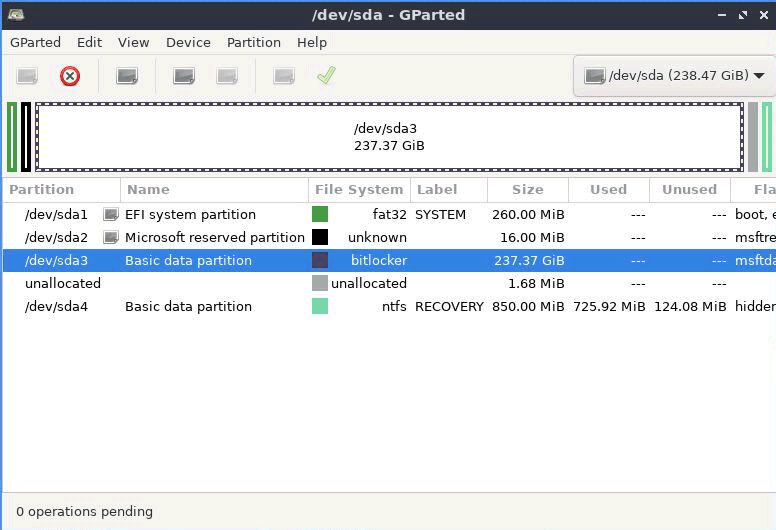The image size is (776, 530).
Task: Click the Microsoft reserved partition name
Action: pos(215,238)
